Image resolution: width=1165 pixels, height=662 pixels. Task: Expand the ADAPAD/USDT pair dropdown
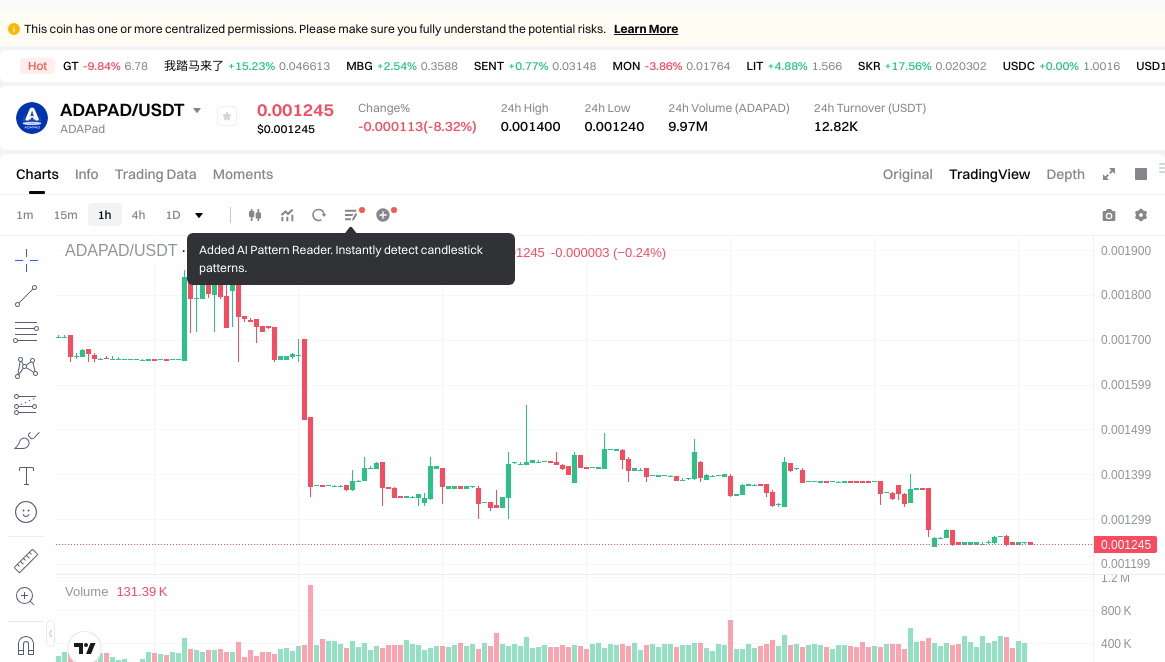[197, 111]
